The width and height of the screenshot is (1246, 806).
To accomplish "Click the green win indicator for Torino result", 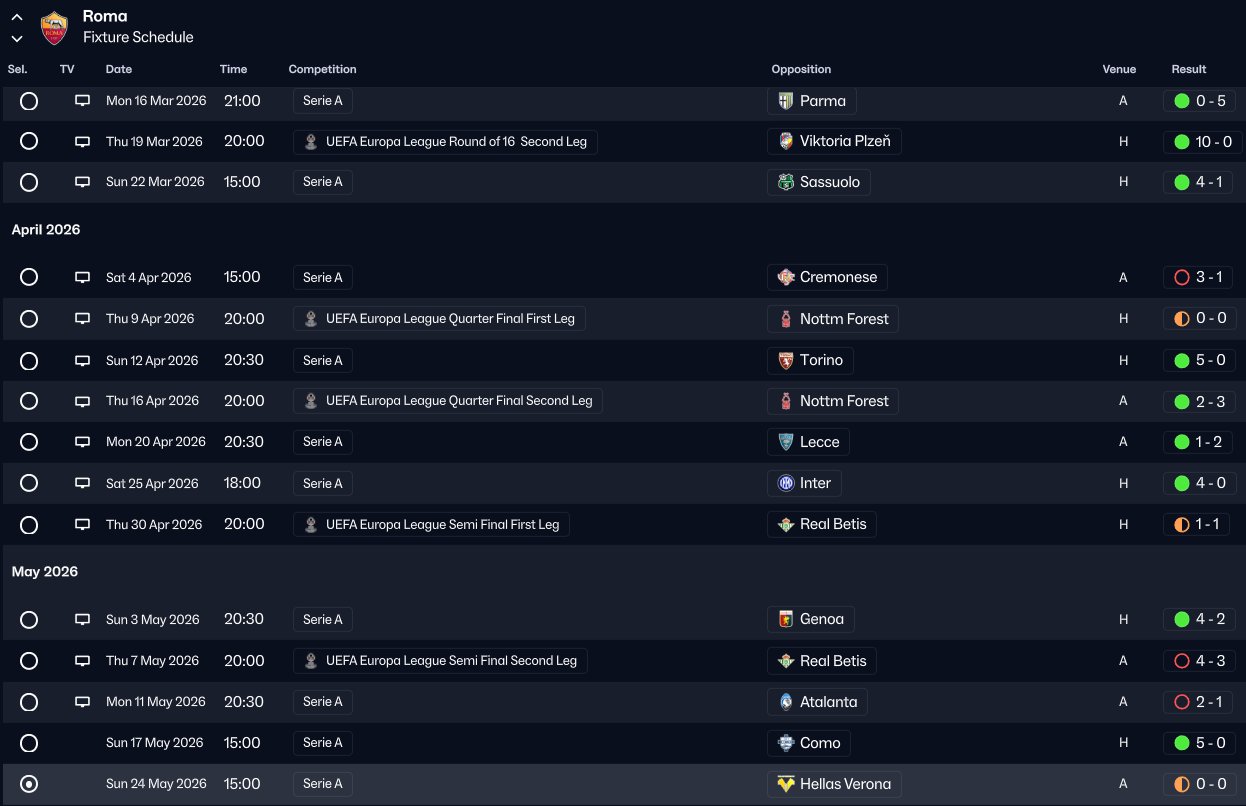I will coord(1182,360).
